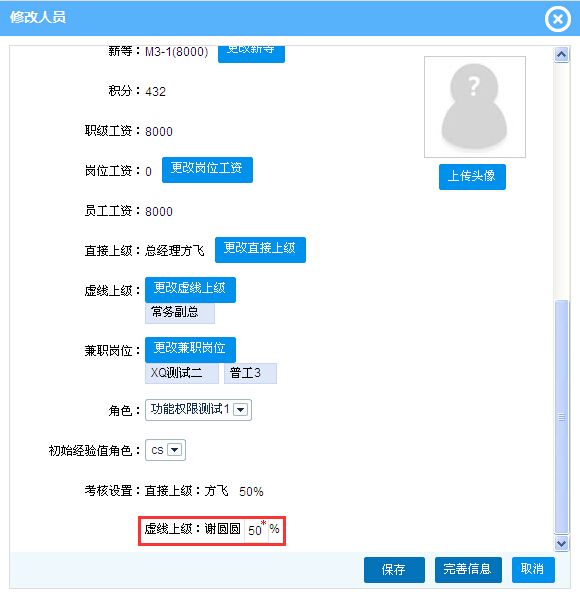
Task: Click the scrollbar up arrow
Action: click(561, 55)
